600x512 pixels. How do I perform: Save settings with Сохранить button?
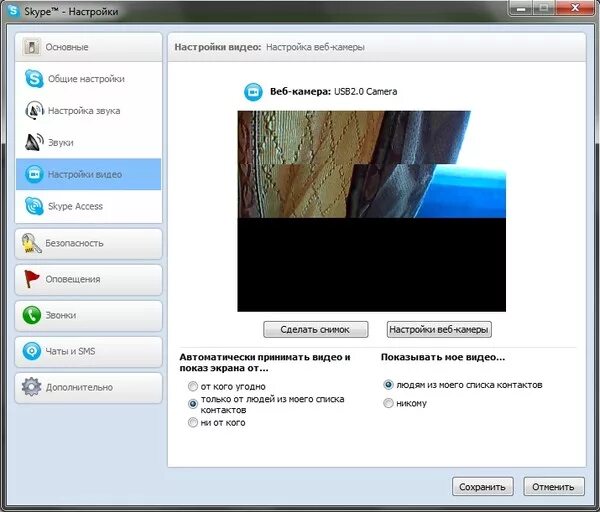pyautogui.click(x=483, y=487)
